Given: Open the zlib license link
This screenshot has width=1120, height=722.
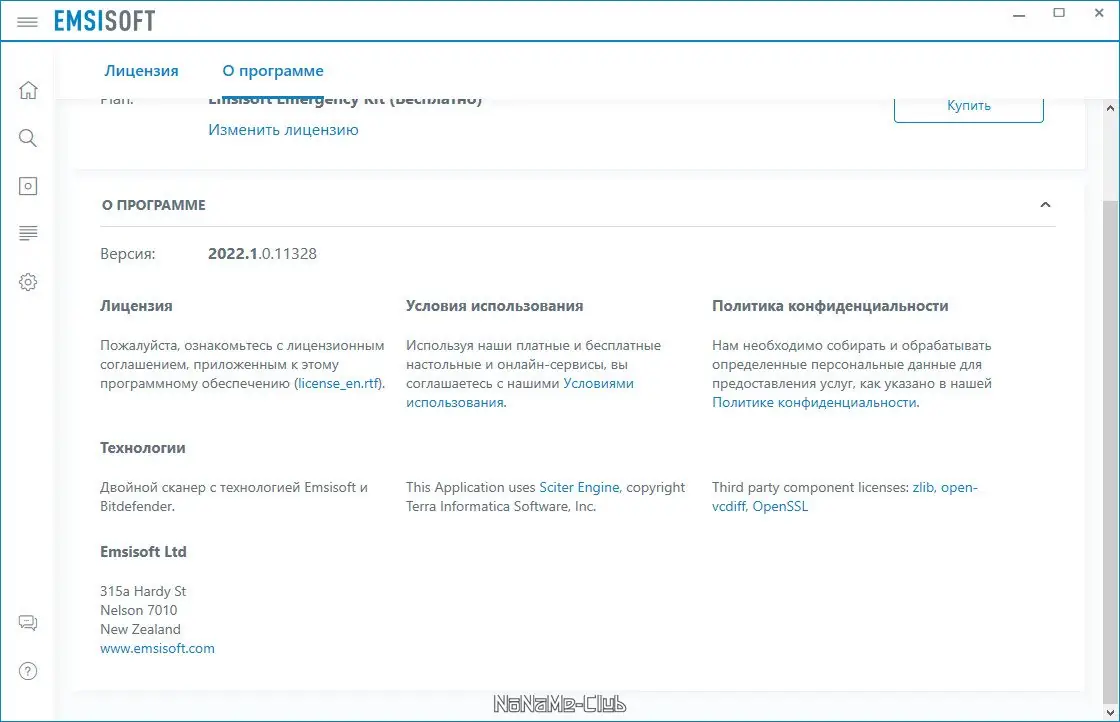Looking at the screenshot, I should 923,487.
